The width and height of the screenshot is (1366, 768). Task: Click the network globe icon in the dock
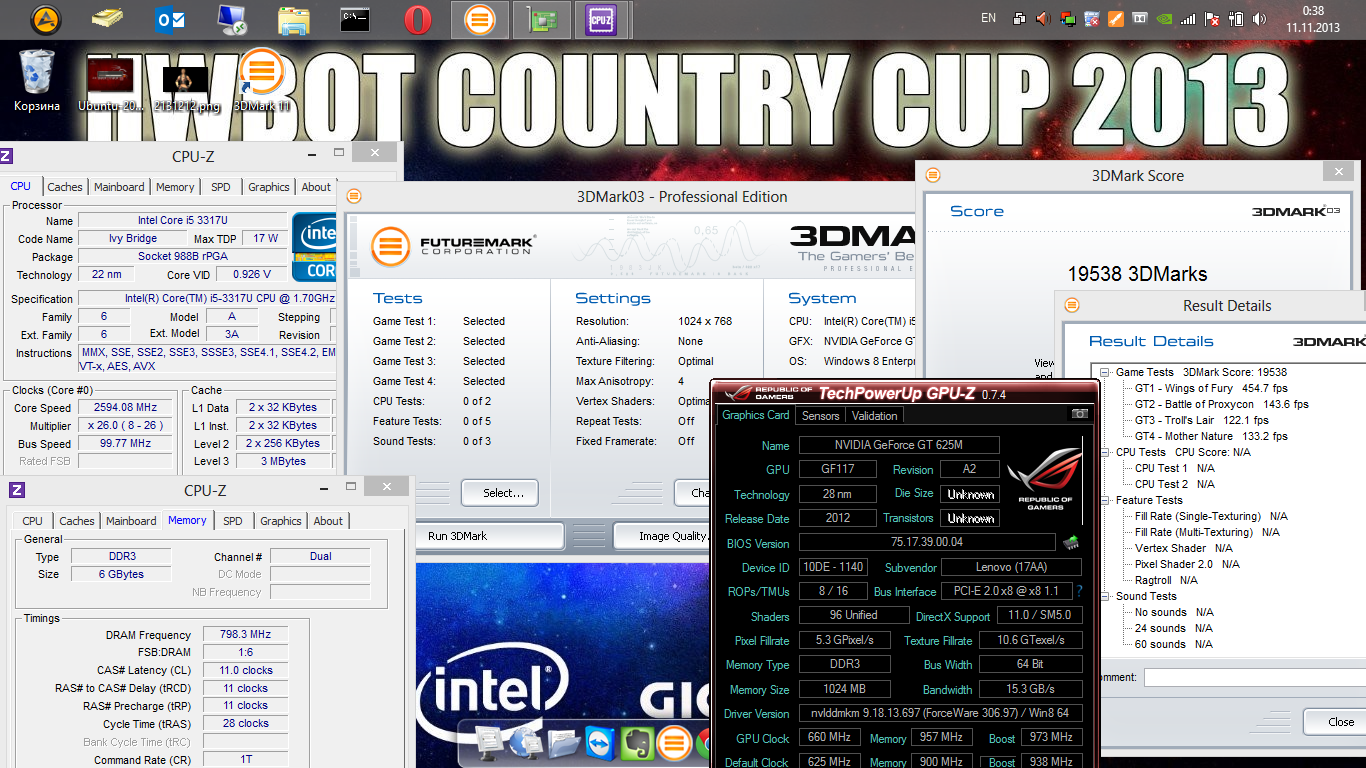[x=525, y=742]
